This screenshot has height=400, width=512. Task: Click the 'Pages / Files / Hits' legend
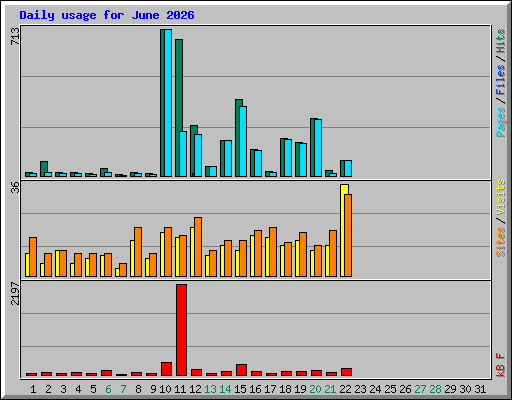[x=500, y=83]
